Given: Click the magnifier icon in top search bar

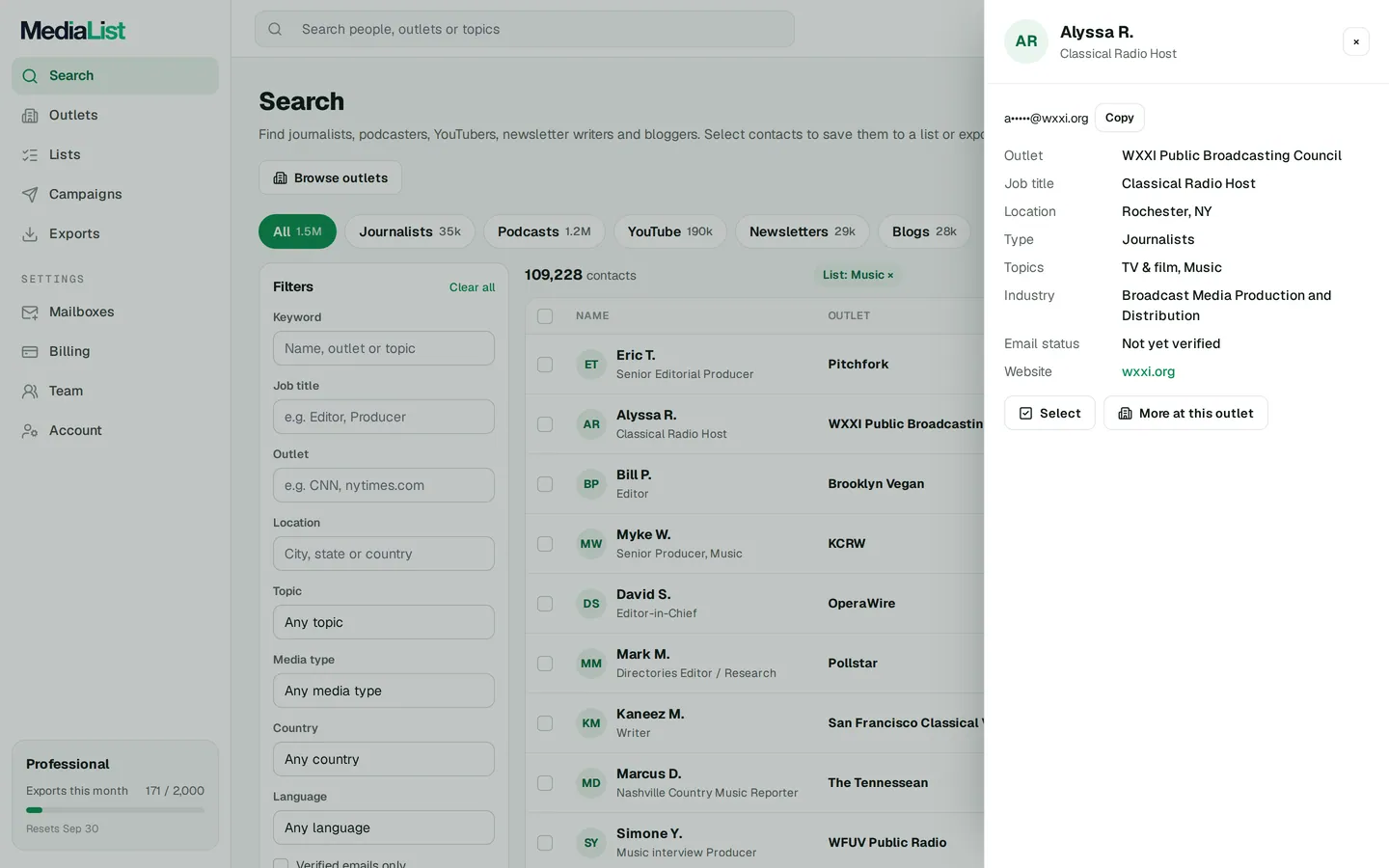Looking at the screenshot, I should [275, 29].
